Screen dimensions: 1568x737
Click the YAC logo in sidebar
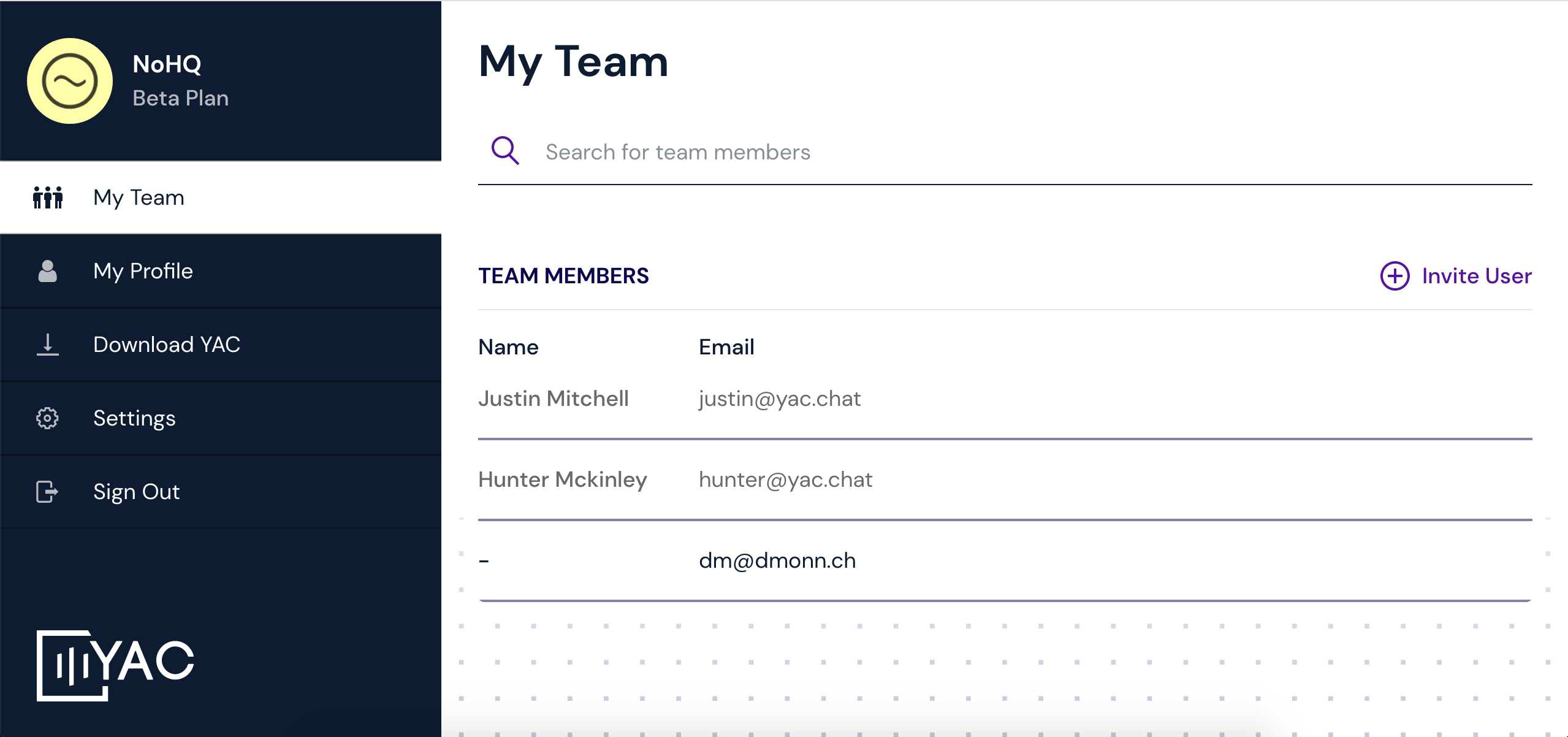[115, 665]
